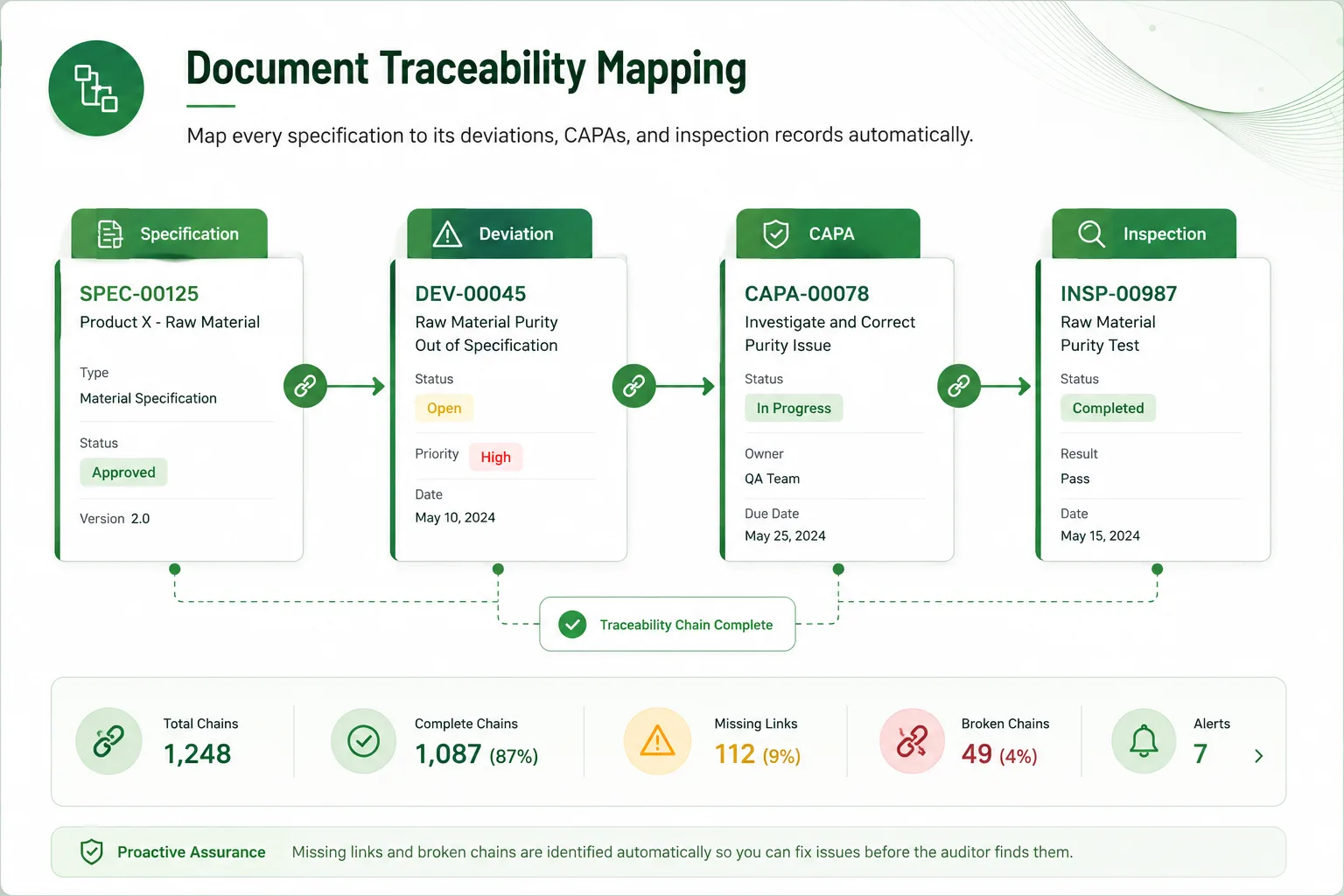Click the connection dot under CAPA card

(838, 569)
